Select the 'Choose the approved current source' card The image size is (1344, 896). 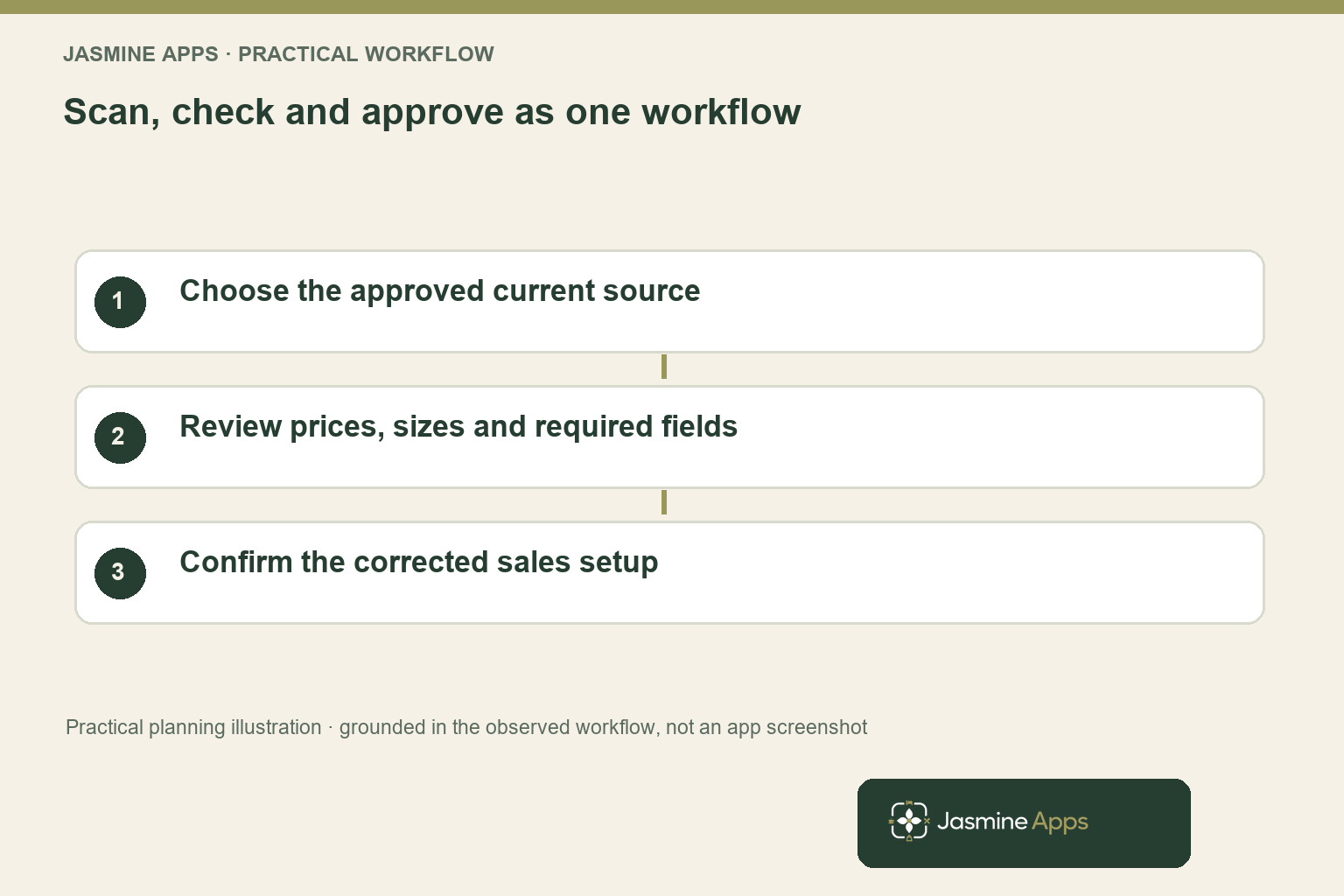tap(669, 302)
